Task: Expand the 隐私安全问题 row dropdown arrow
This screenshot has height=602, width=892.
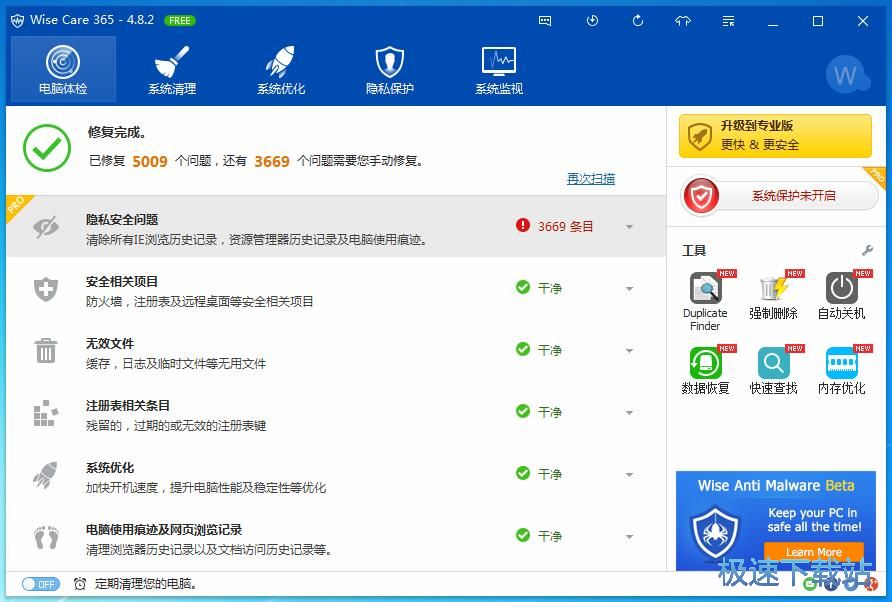Action: pyautogui.click(x=629, y=227)
